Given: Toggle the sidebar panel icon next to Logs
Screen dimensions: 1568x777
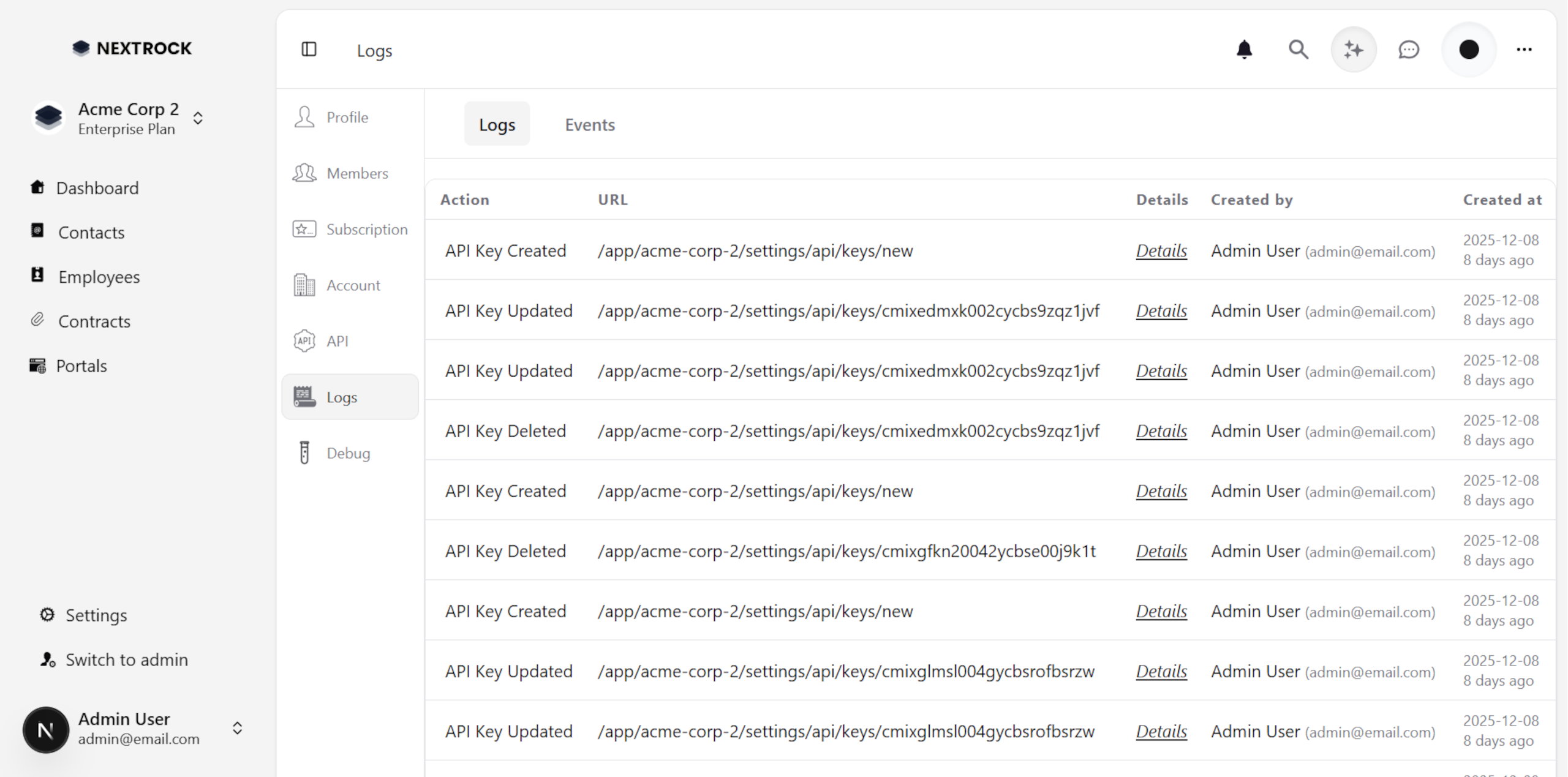Looking at the screenshot, I should (x=309, y=50).
